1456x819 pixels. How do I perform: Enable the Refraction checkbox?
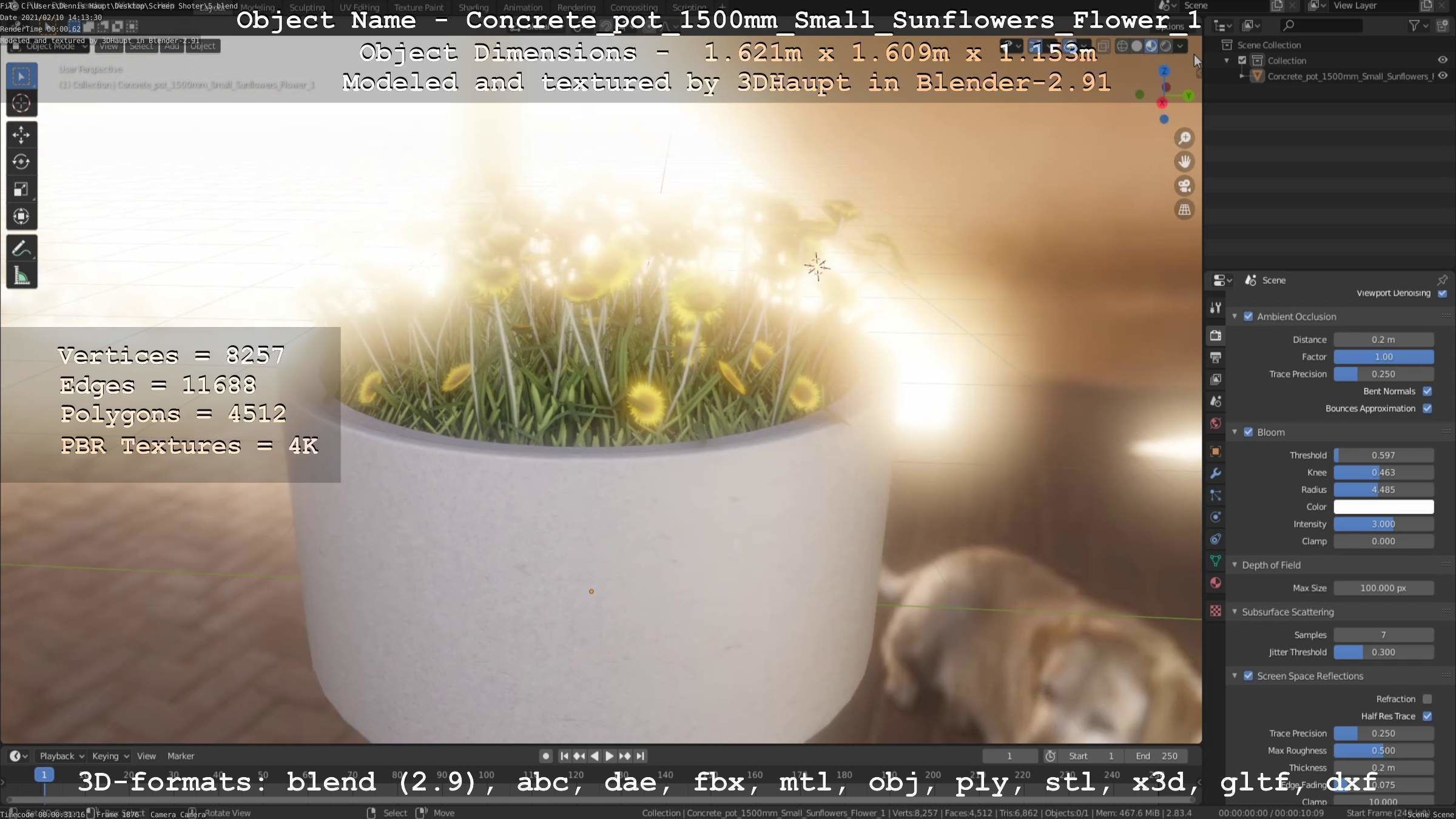pyautogui.click(x=1427, y=699)
